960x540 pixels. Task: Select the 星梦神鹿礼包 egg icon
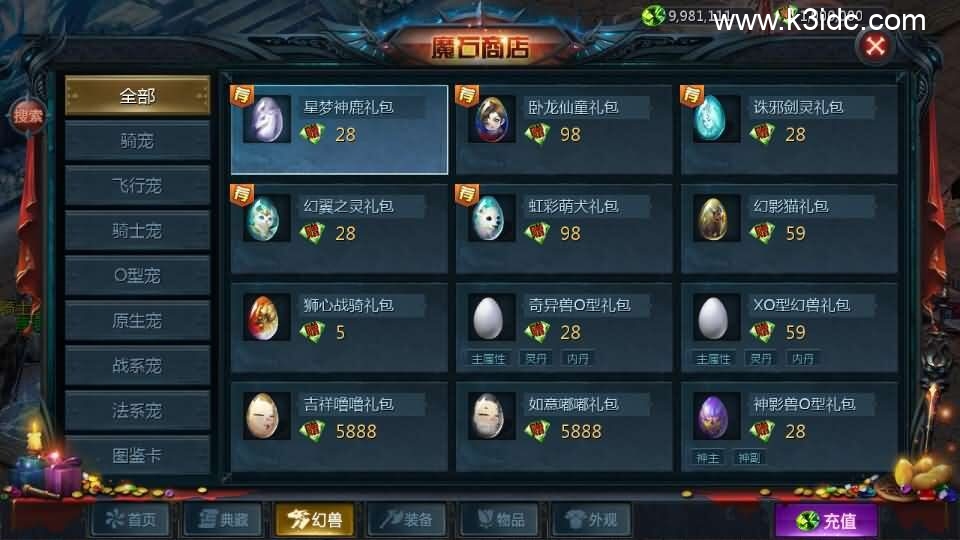pos(266,119)
